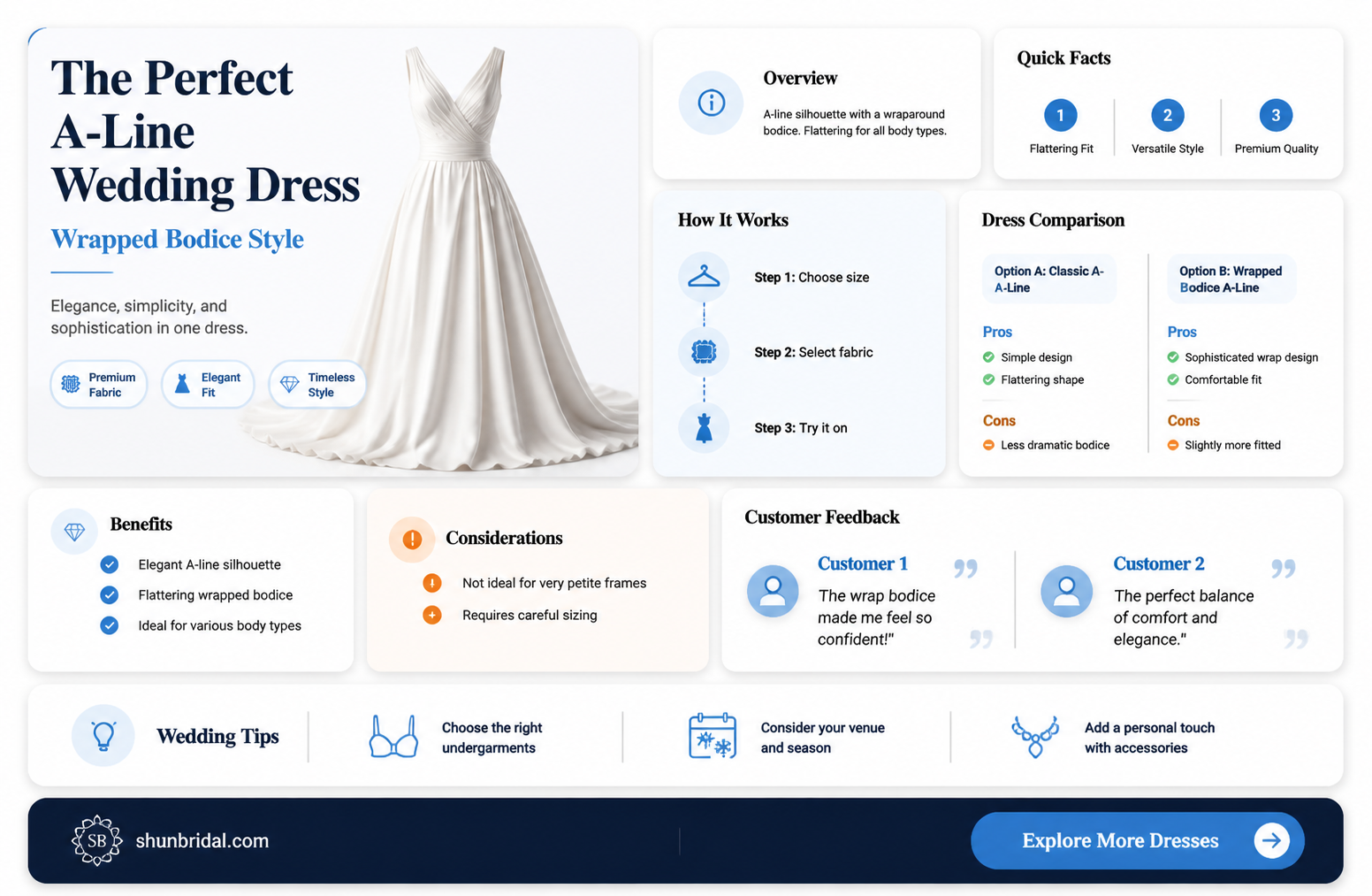
Task: Click the Overview info icon
Action: pyautogui.click(x=711, y=103)
